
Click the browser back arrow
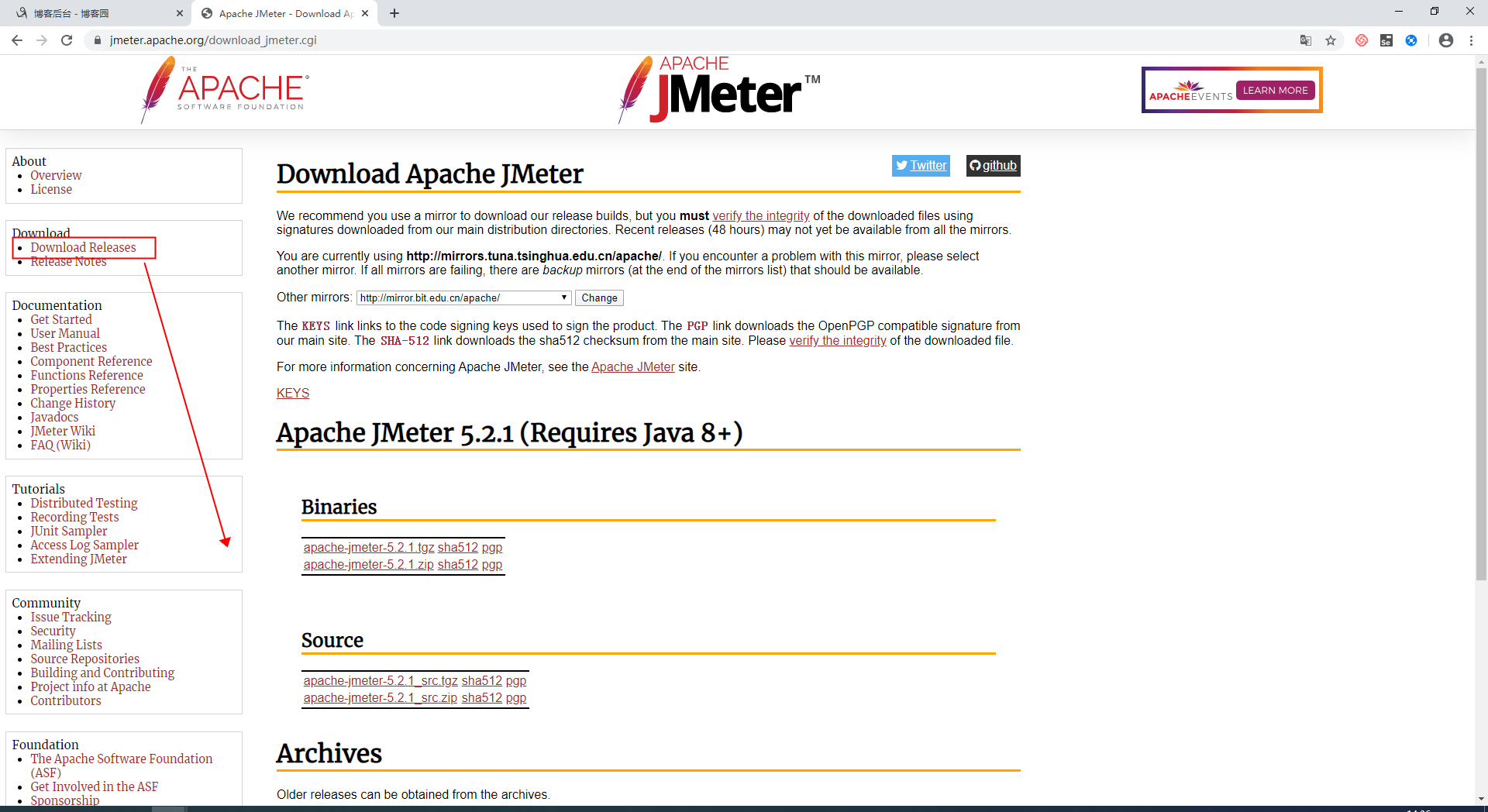[17, 40]
